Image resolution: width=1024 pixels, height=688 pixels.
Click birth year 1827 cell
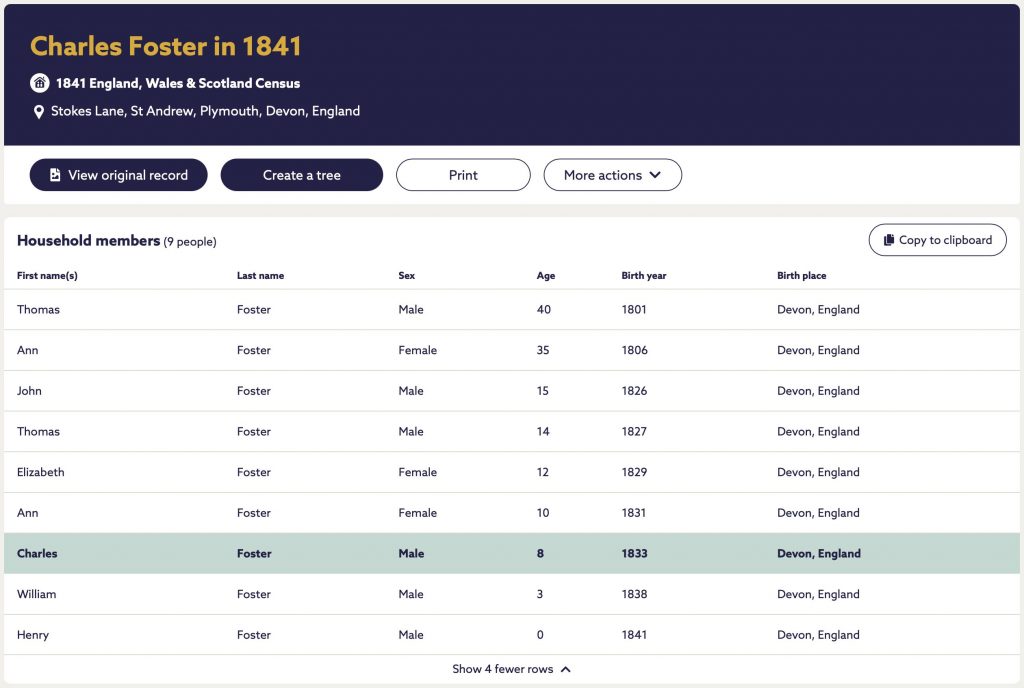pyautogui.click(x=633, y=431)
